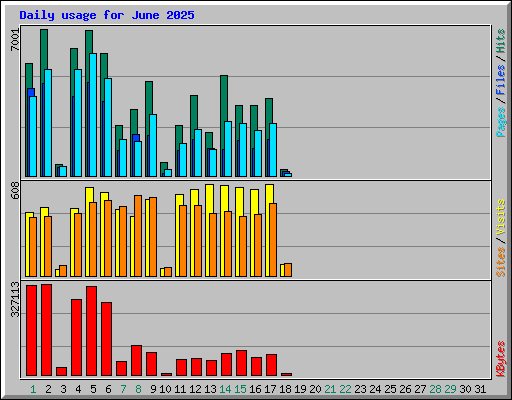
Task: Click day 10 on the x-axis
Action: [165, 389]
